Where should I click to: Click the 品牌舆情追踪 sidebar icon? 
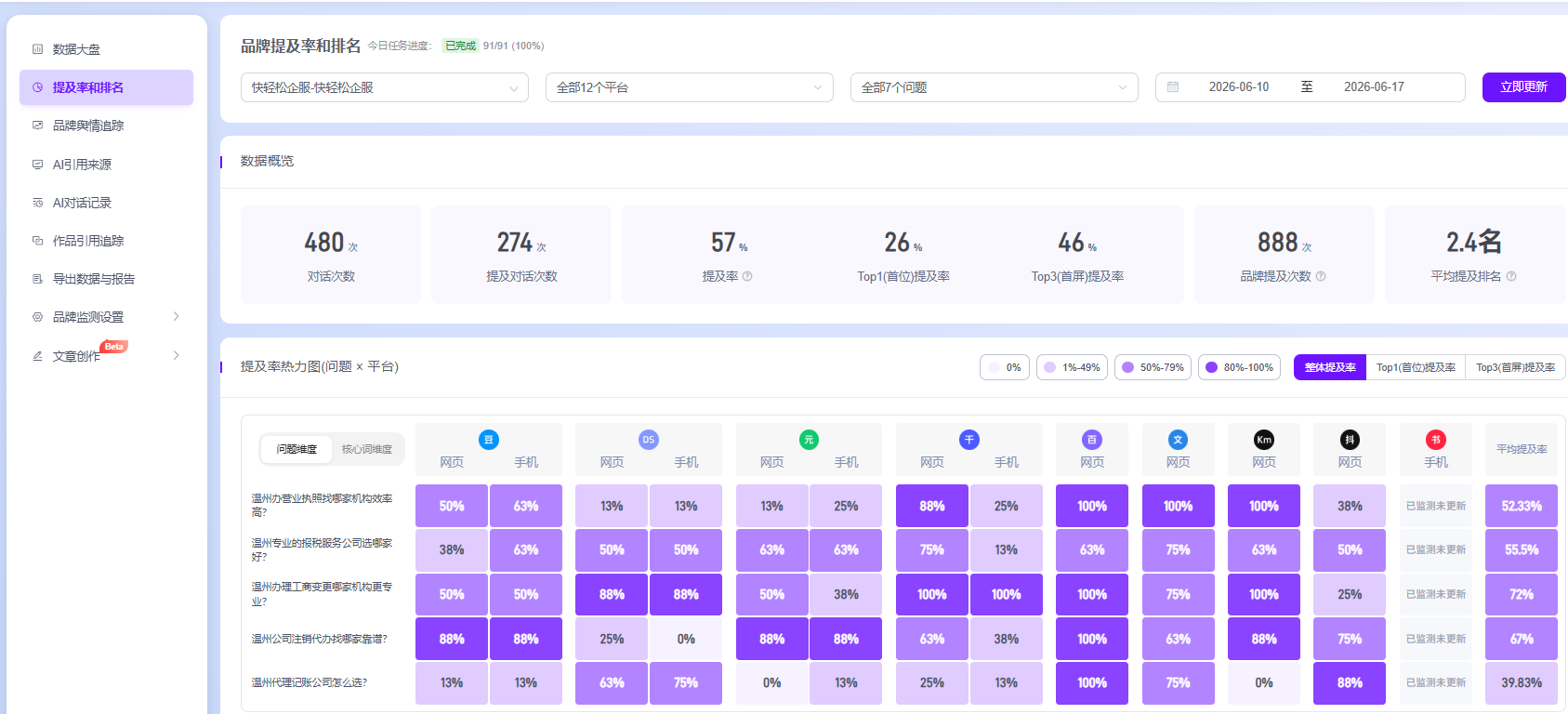point(38,126)
